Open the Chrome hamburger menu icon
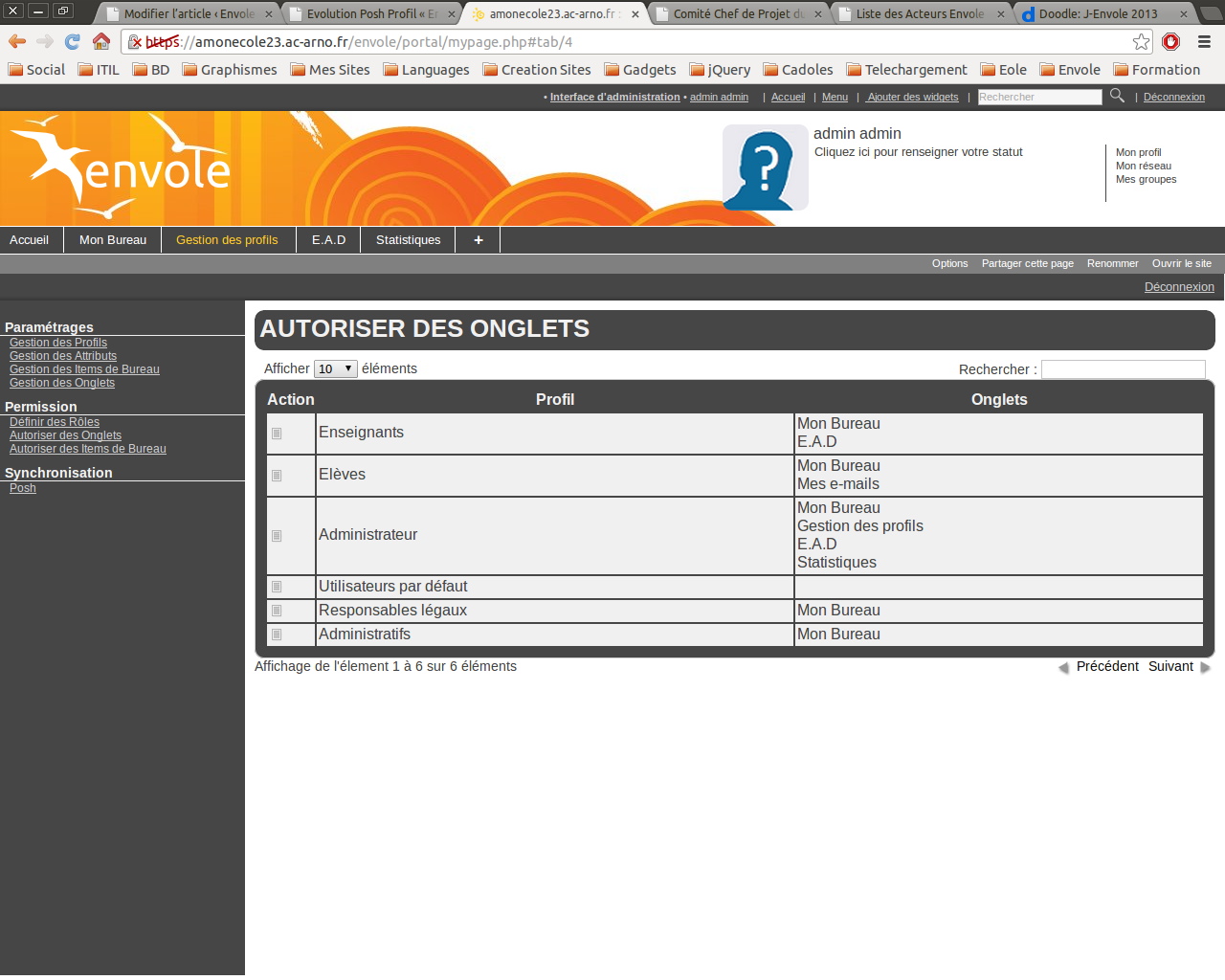 (x=1204, y=42)
